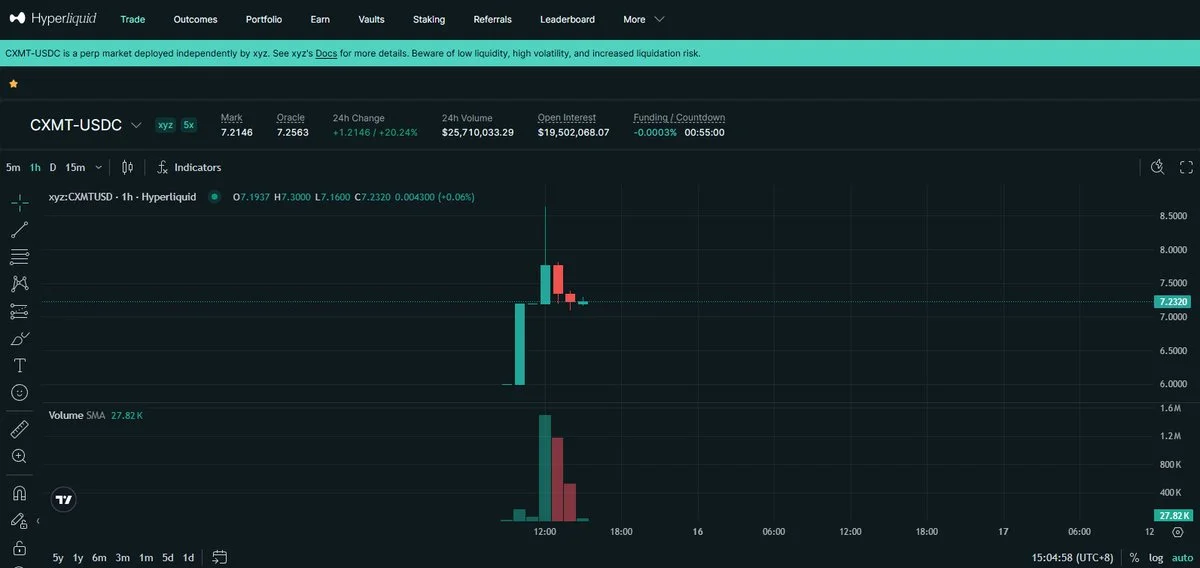The width and height of the screenshot is (1200, 568).
Task: Select the brush drawing tool
Action: coord(19,338)
